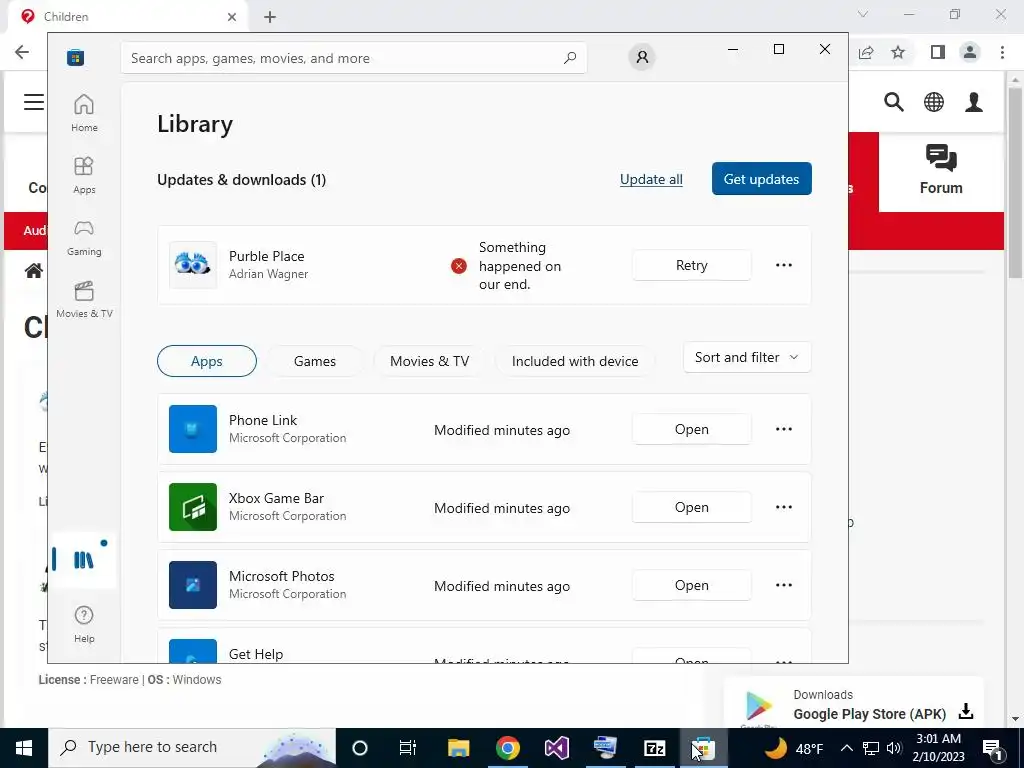Open Movies & TV in Store sidebar
The image size is (1024, 768).
pos(84,299)
